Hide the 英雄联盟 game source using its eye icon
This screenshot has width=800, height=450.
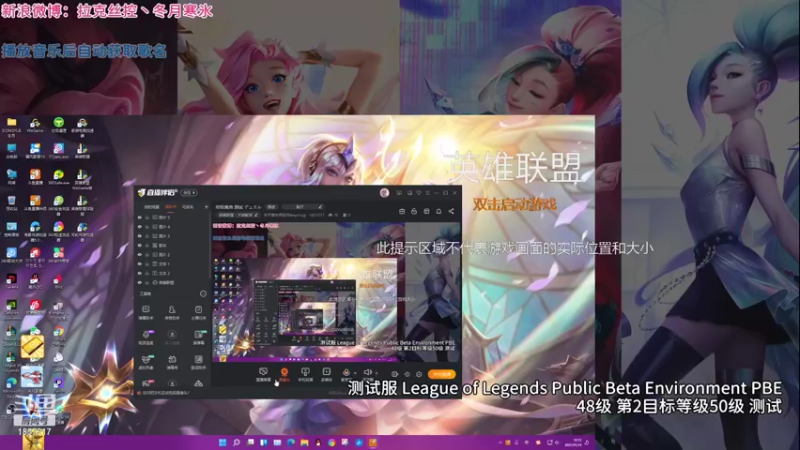pos(139,282)
